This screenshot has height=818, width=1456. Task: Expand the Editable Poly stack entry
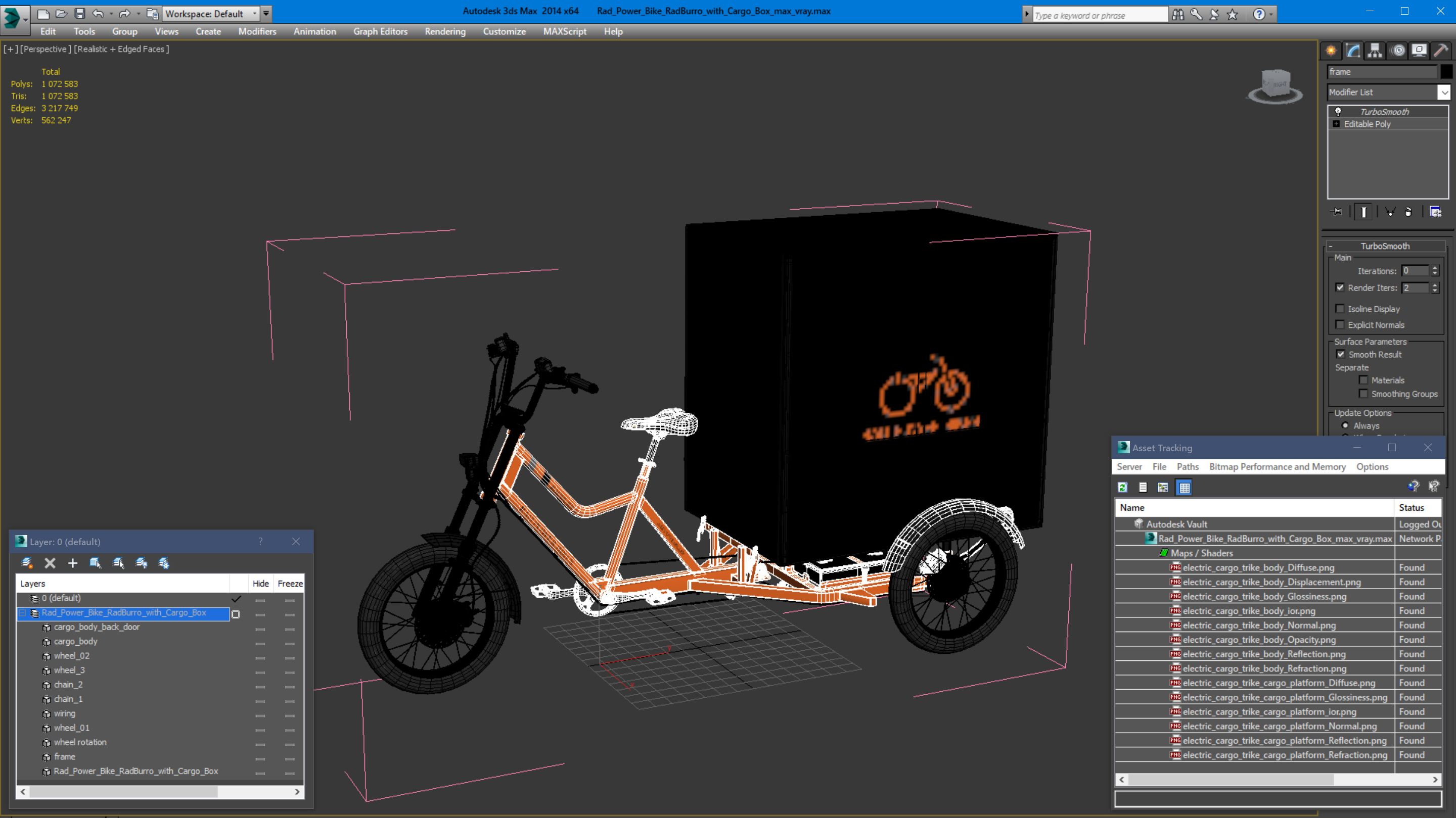[1336, 124]
